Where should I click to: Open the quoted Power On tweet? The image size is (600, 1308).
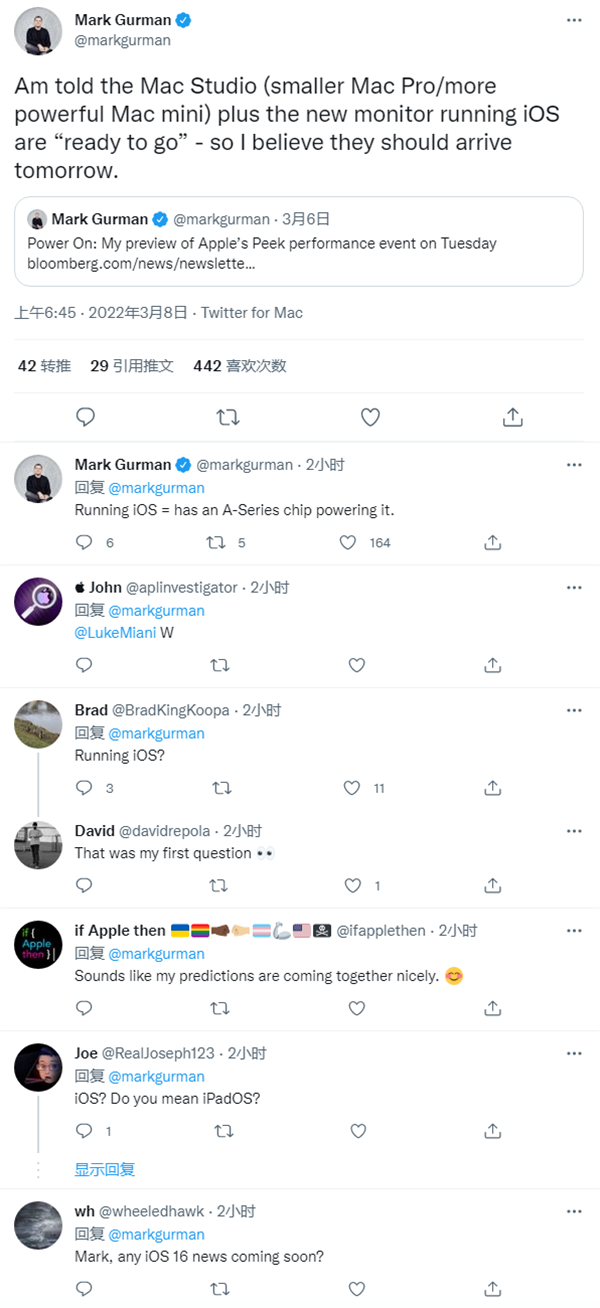[x=299, y=241]
